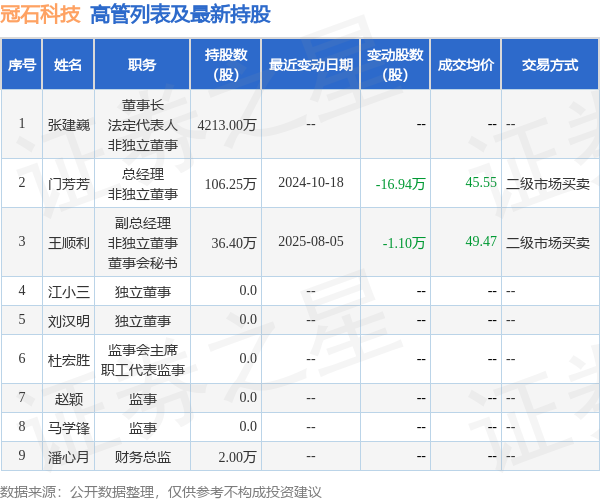Viewport: 600px width, 501px height.
Task: Select the name 潘心月
Action: (x=69, y=457)
